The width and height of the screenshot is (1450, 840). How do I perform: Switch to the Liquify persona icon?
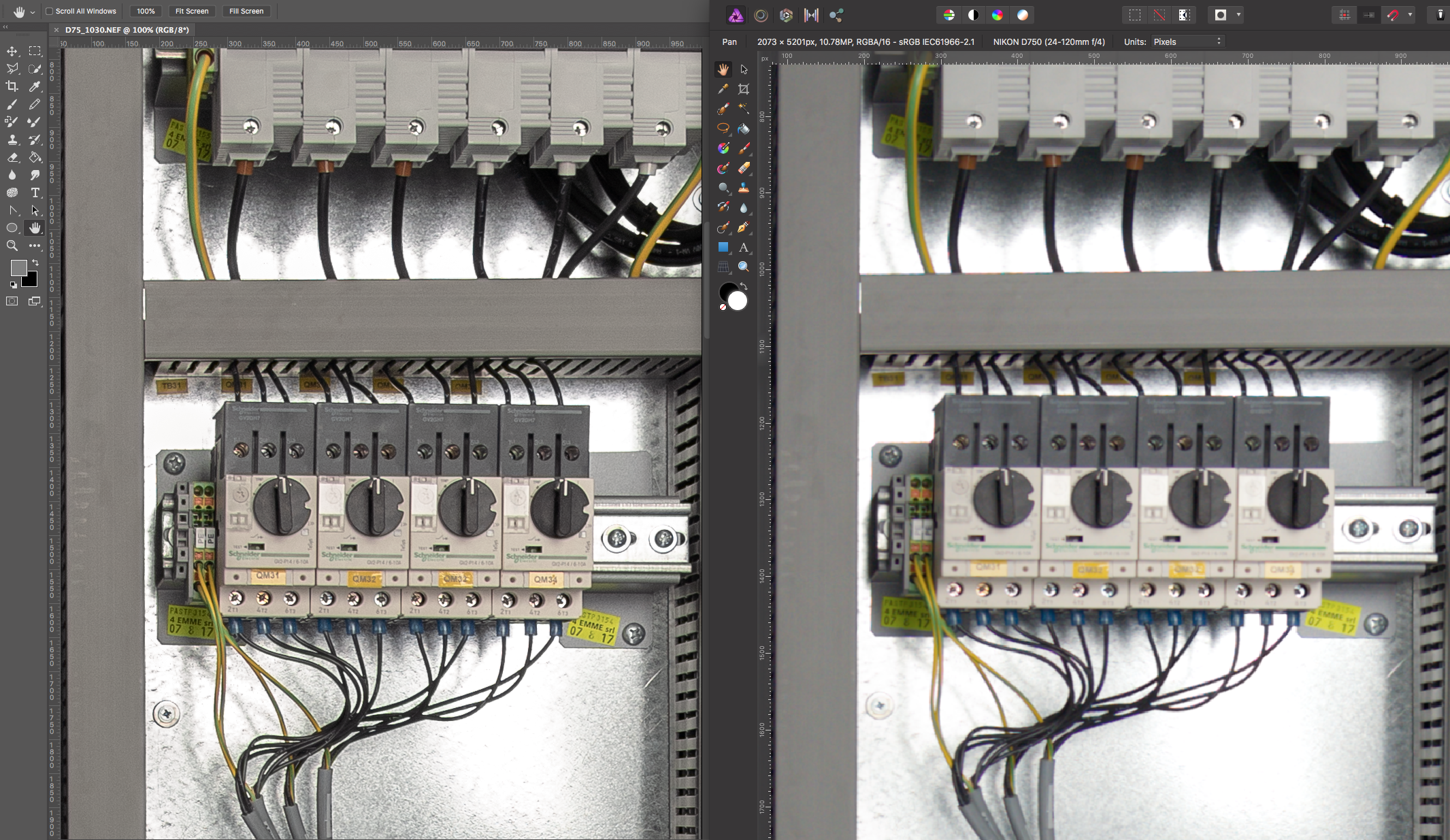pos(761,15)
